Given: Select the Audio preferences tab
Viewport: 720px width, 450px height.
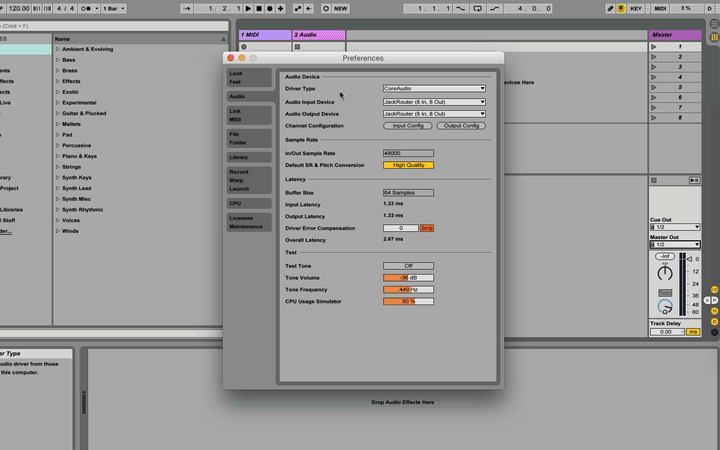Looking at the screenshot, I should [249, 96].
